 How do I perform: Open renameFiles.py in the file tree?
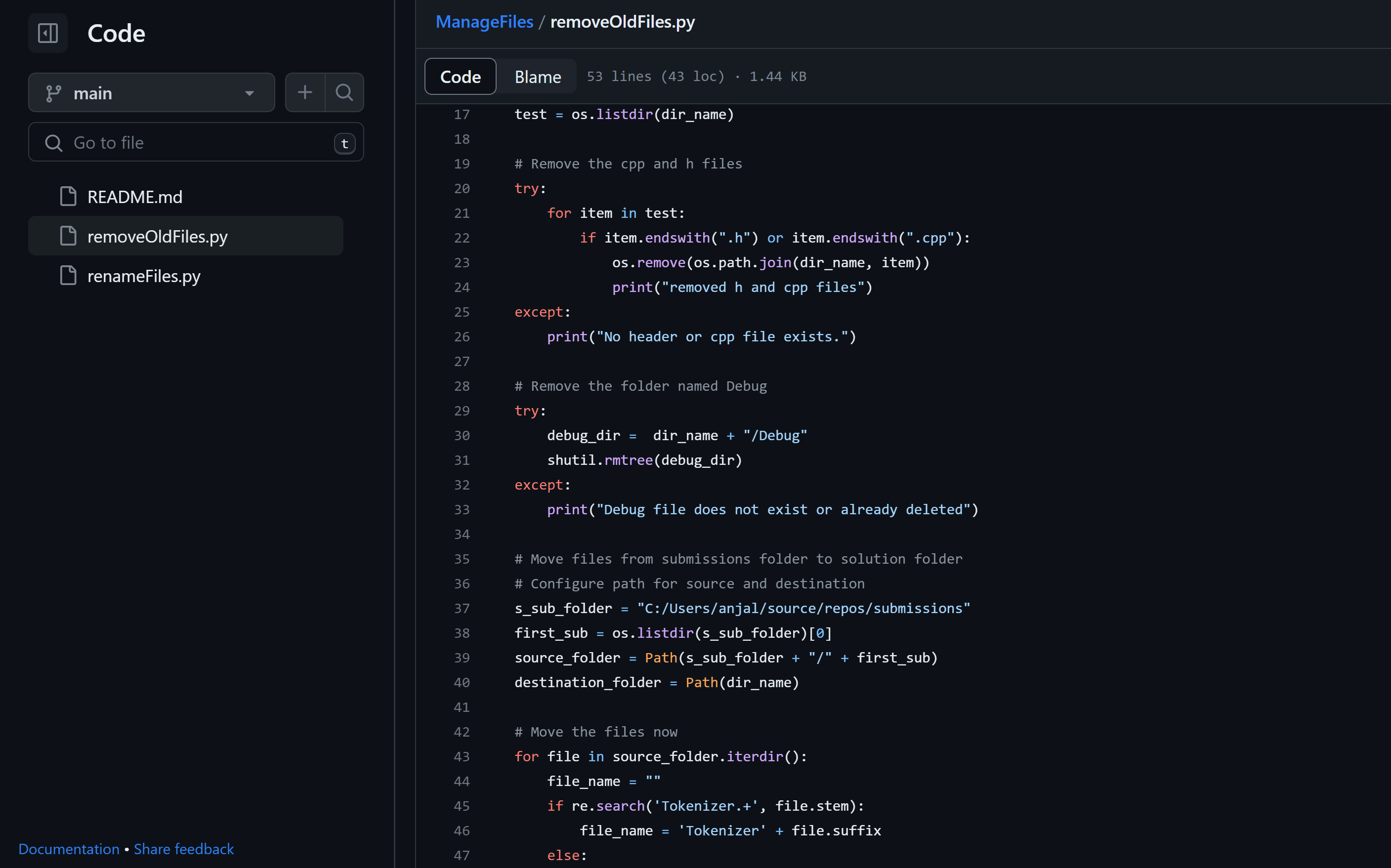[143, 276]
